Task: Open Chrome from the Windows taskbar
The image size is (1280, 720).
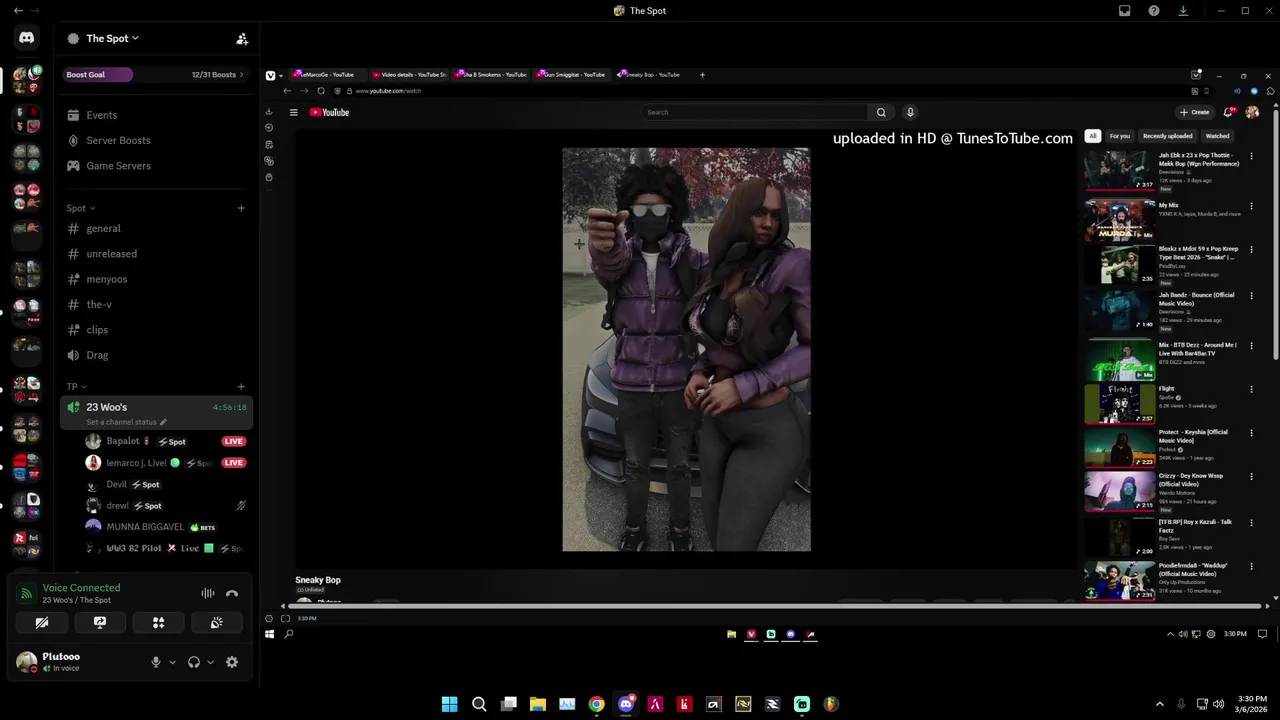Action: 597,704
